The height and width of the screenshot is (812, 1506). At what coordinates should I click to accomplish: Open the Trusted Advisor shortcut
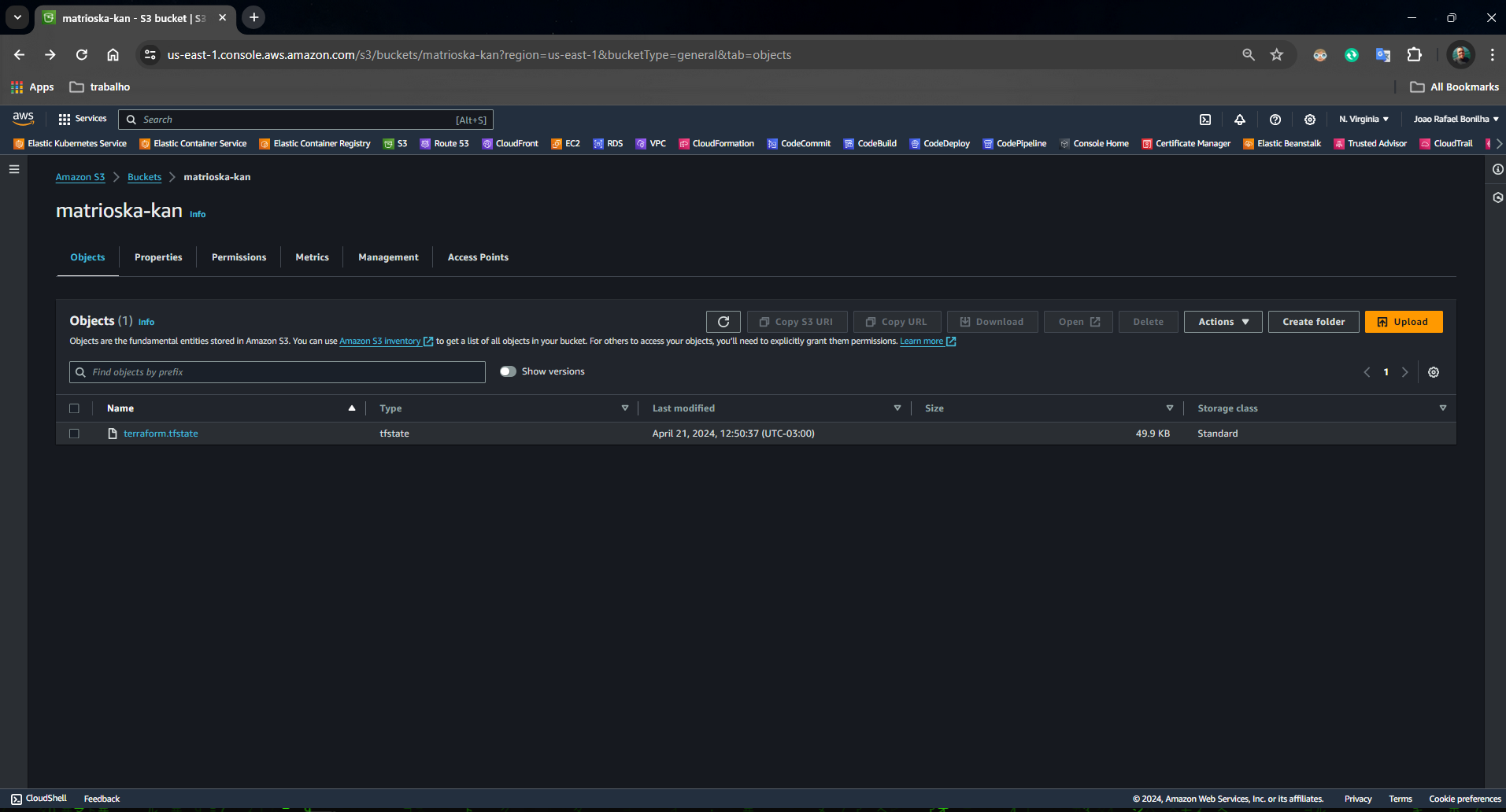1371,143
